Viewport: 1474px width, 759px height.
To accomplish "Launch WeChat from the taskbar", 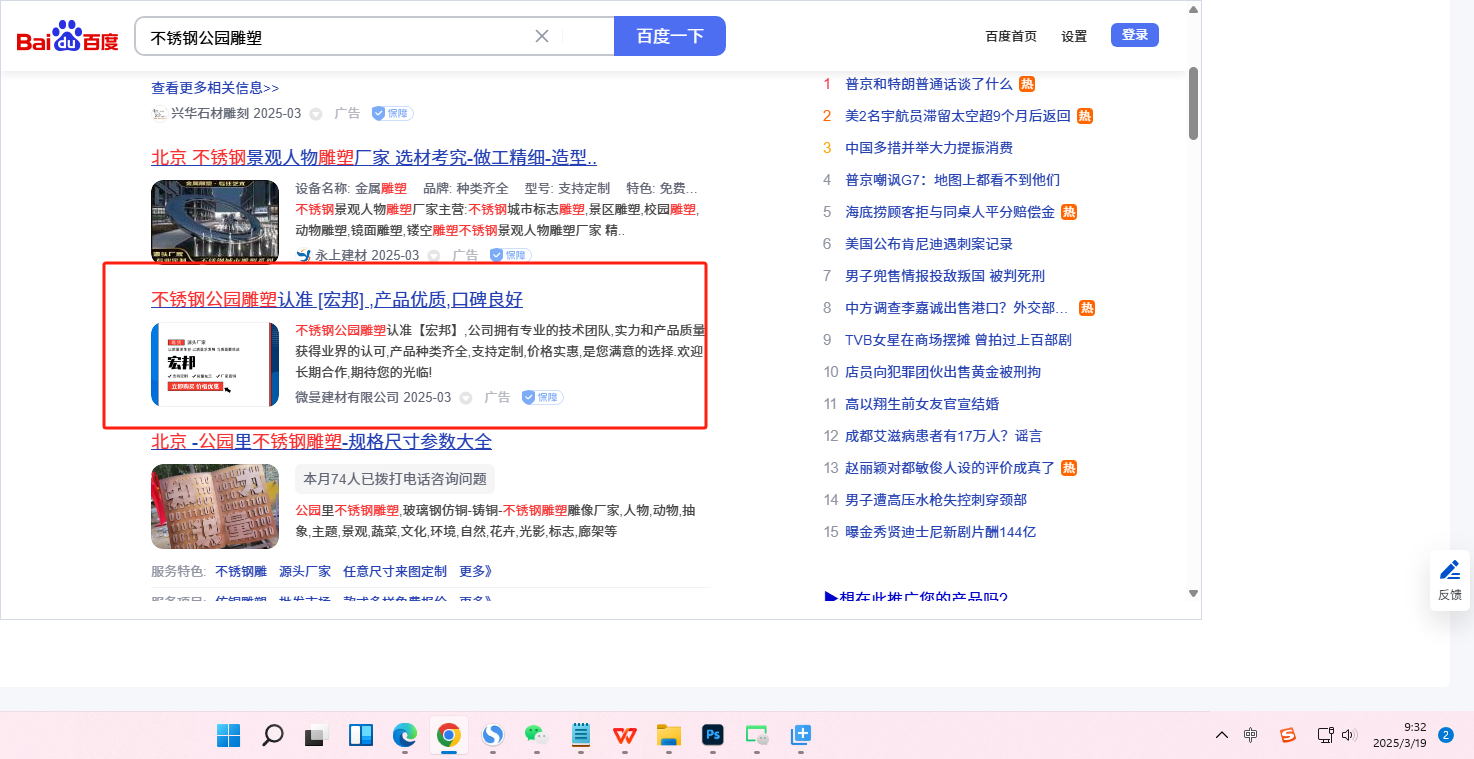I will (x=537, y=736).
